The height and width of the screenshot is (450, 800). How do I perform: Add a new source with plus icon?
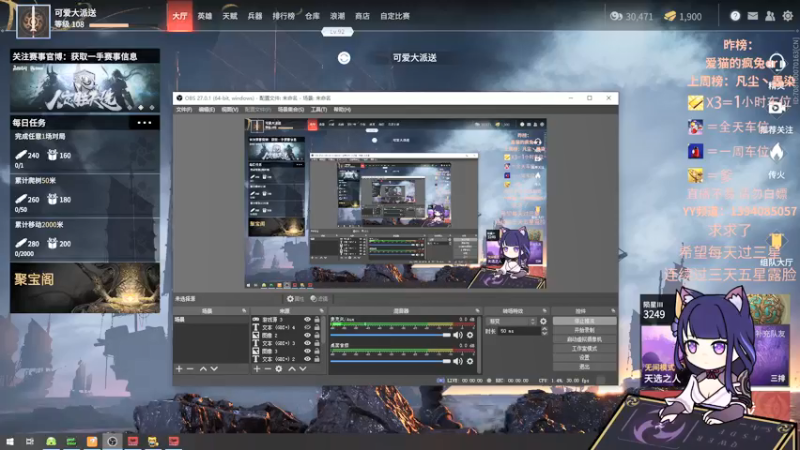pos(257,368)
